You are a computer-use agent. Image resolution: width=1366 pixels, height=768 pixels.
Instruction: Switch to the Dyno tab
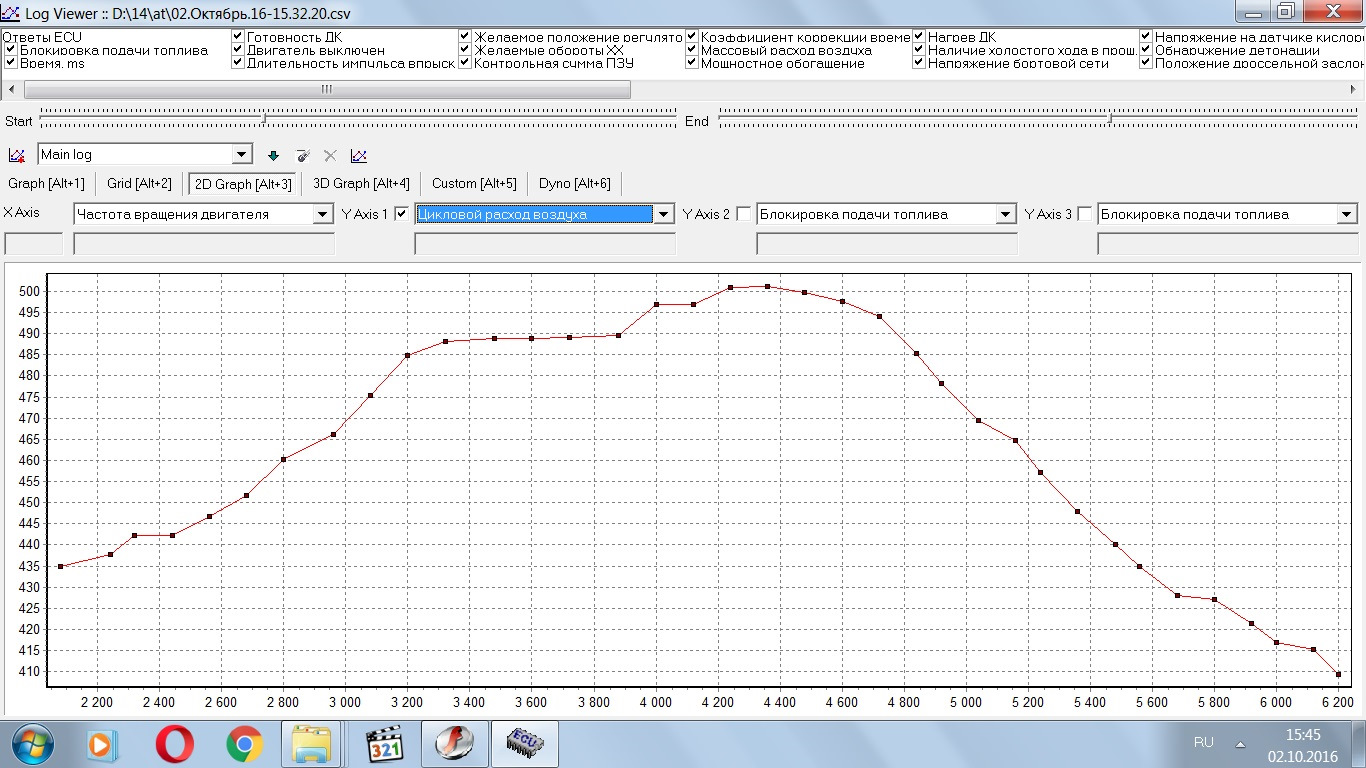(x=574, y=183)
